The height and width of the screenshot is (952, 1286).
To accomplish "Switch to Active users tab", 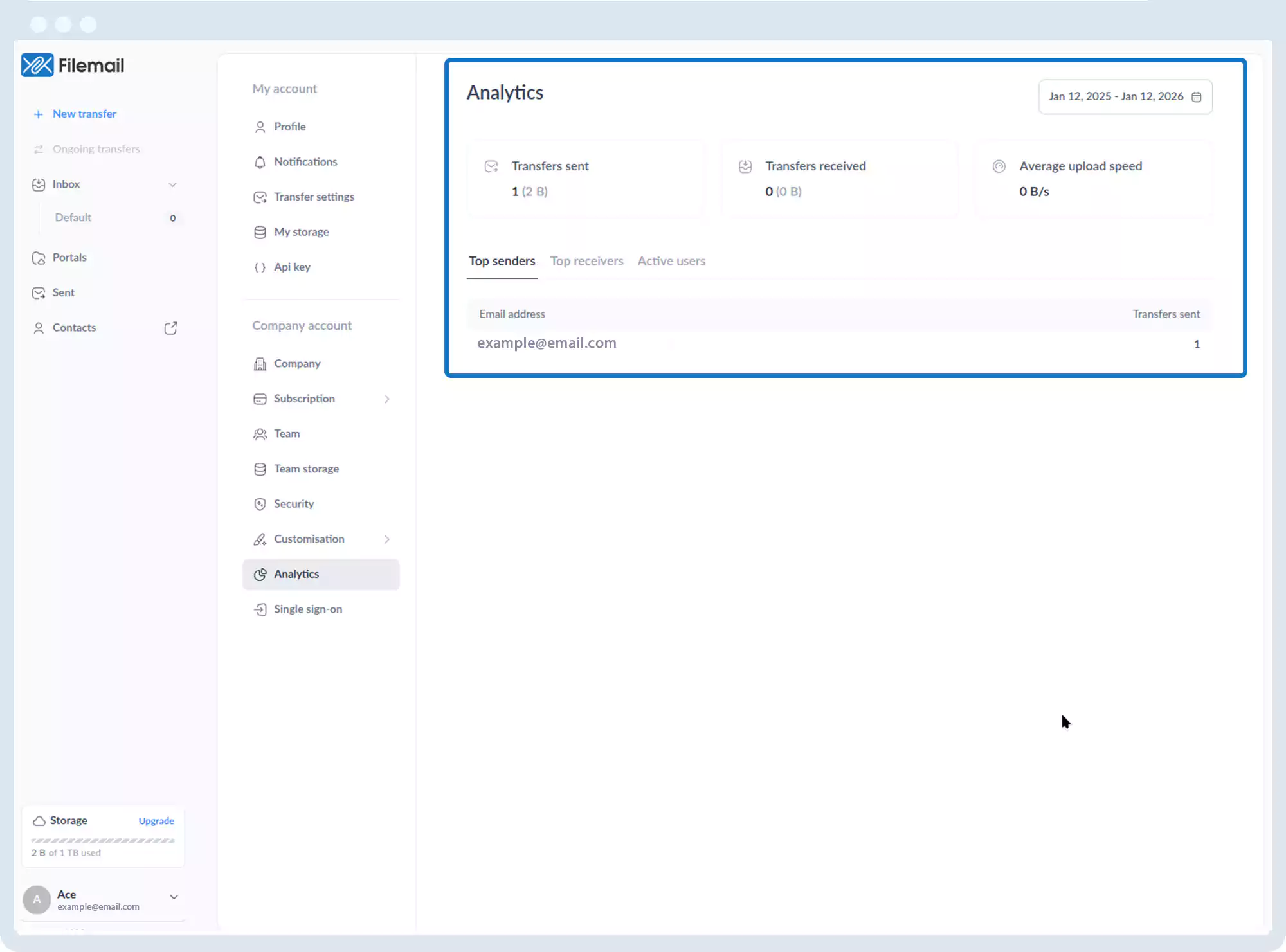I will click(671, 261).
